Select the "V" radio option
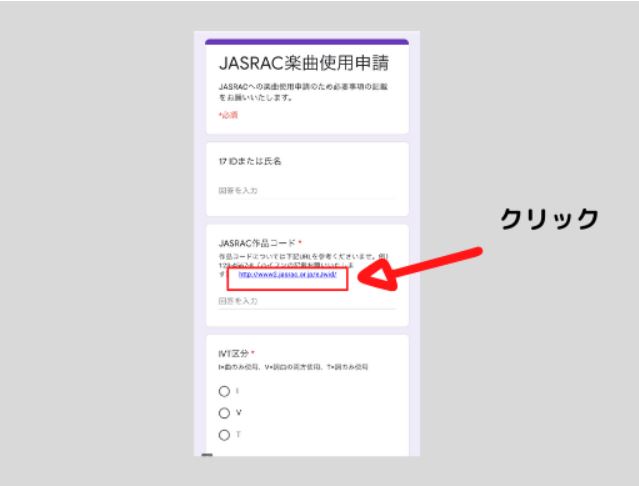 pos(224,412)
